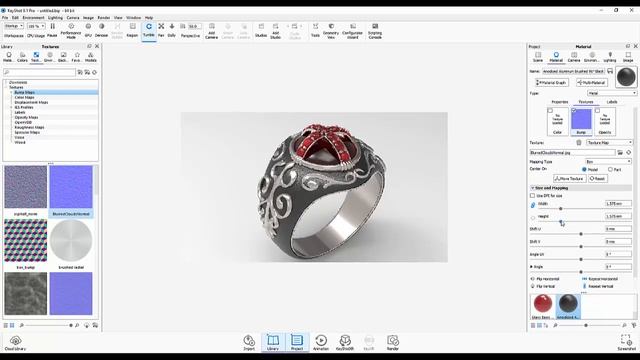Screen dimensions: 640x360
Task: Expand the Bump Maps tree folder
Action: tap(11, 93)
